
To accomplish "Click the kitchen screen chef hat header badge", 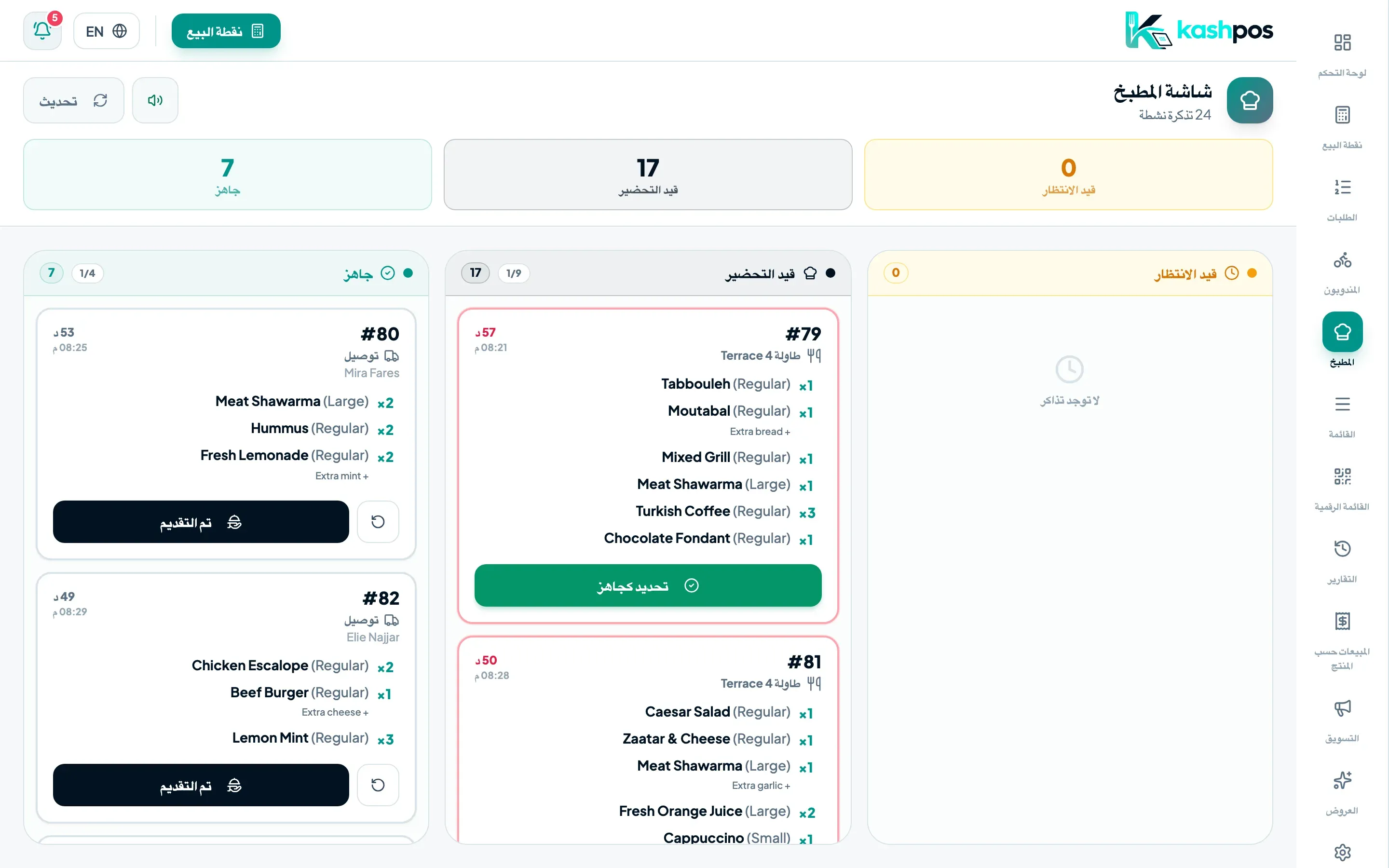I will (x=1250, y=100).
